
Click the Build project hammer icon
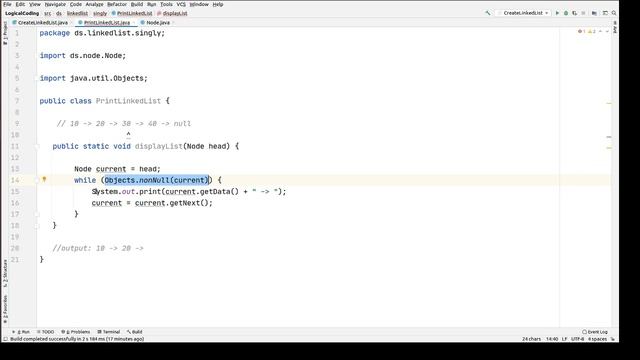click(487, 13)
